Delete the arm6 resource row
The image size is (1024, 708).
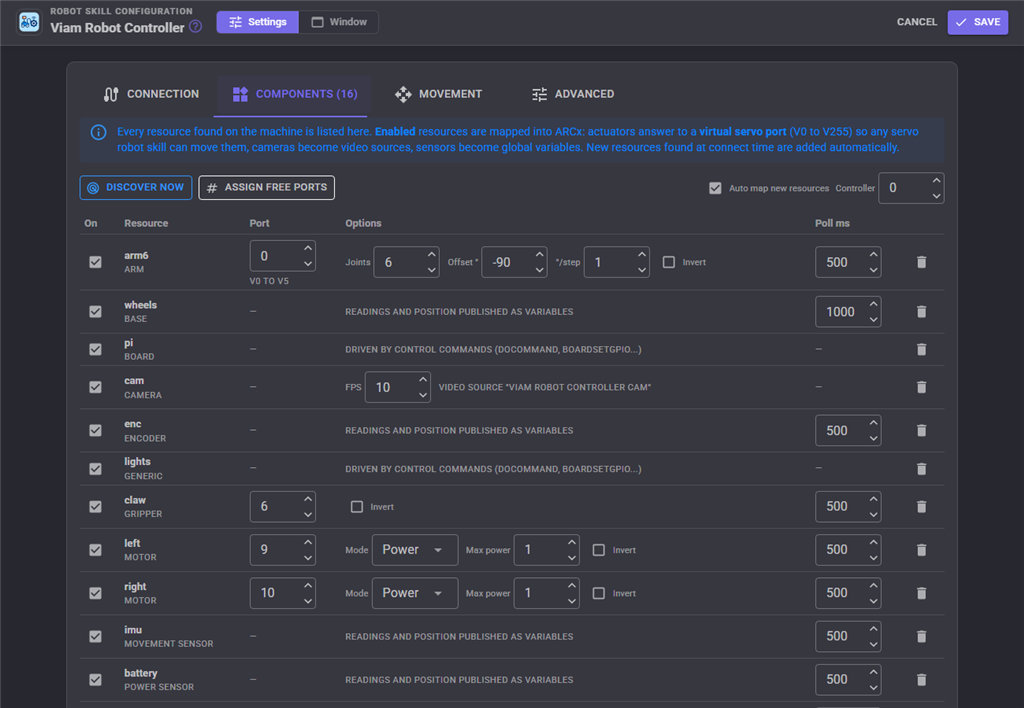[x=921, y=262]
